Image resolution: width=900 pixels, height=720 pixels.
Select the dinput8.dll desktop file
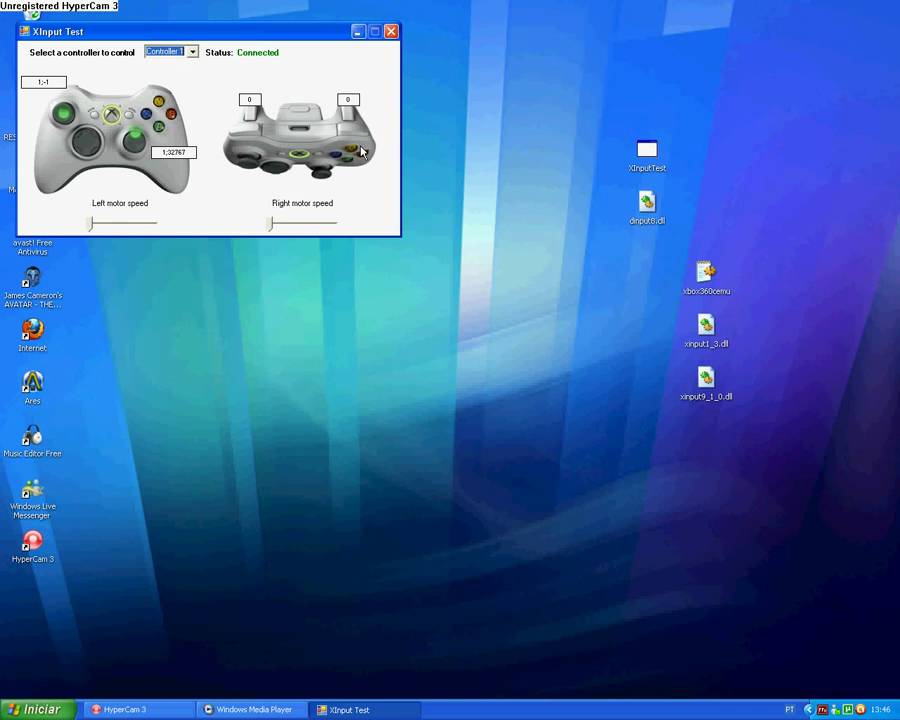click(x=647, y=208)
